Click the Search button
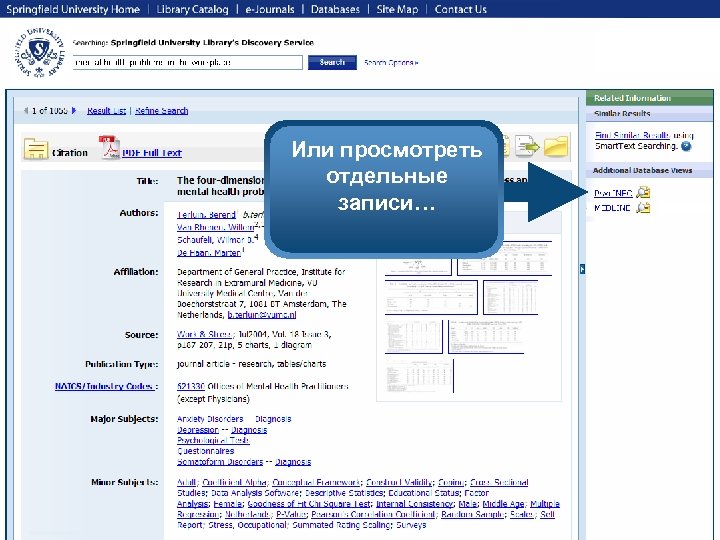Image resolution: width=720 pixels, height=540 pixels. click(x=332, y=62)
